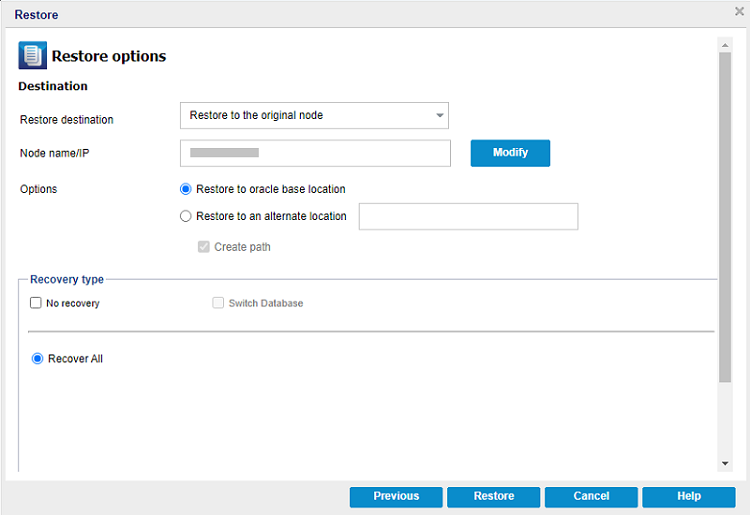The image size is (750, 515).
Task: Cancel the restore operation
Action: [x=591, y=497]
